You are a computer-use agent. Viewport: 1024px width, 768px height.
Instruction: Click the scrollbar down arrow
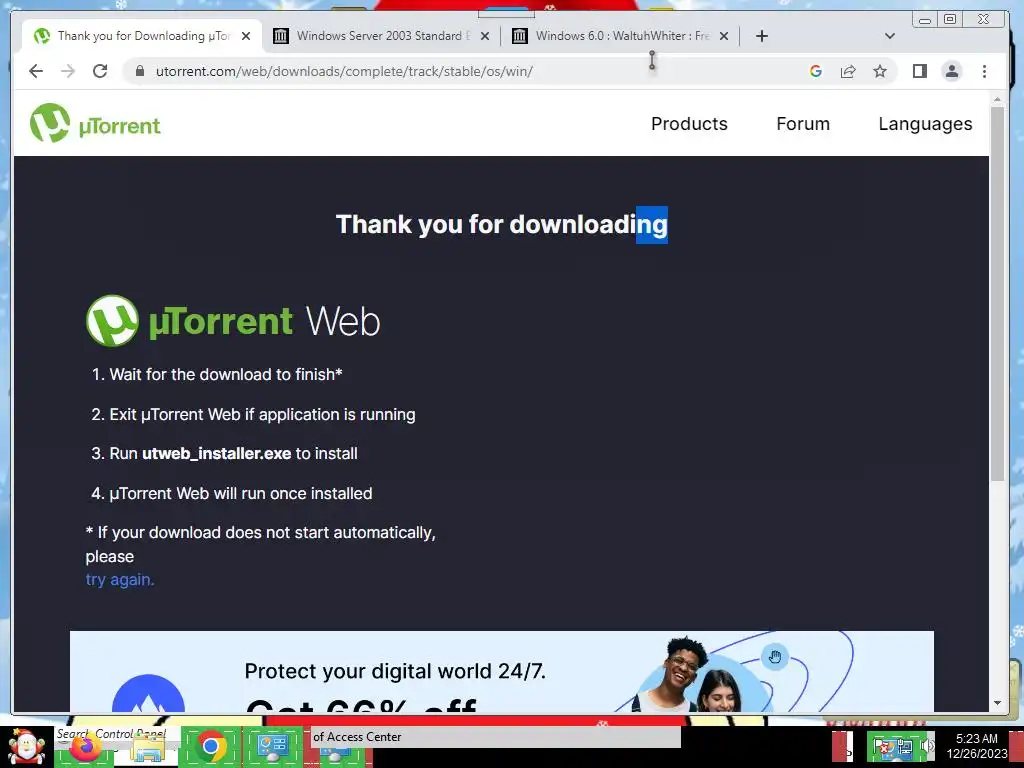[997, 703]
